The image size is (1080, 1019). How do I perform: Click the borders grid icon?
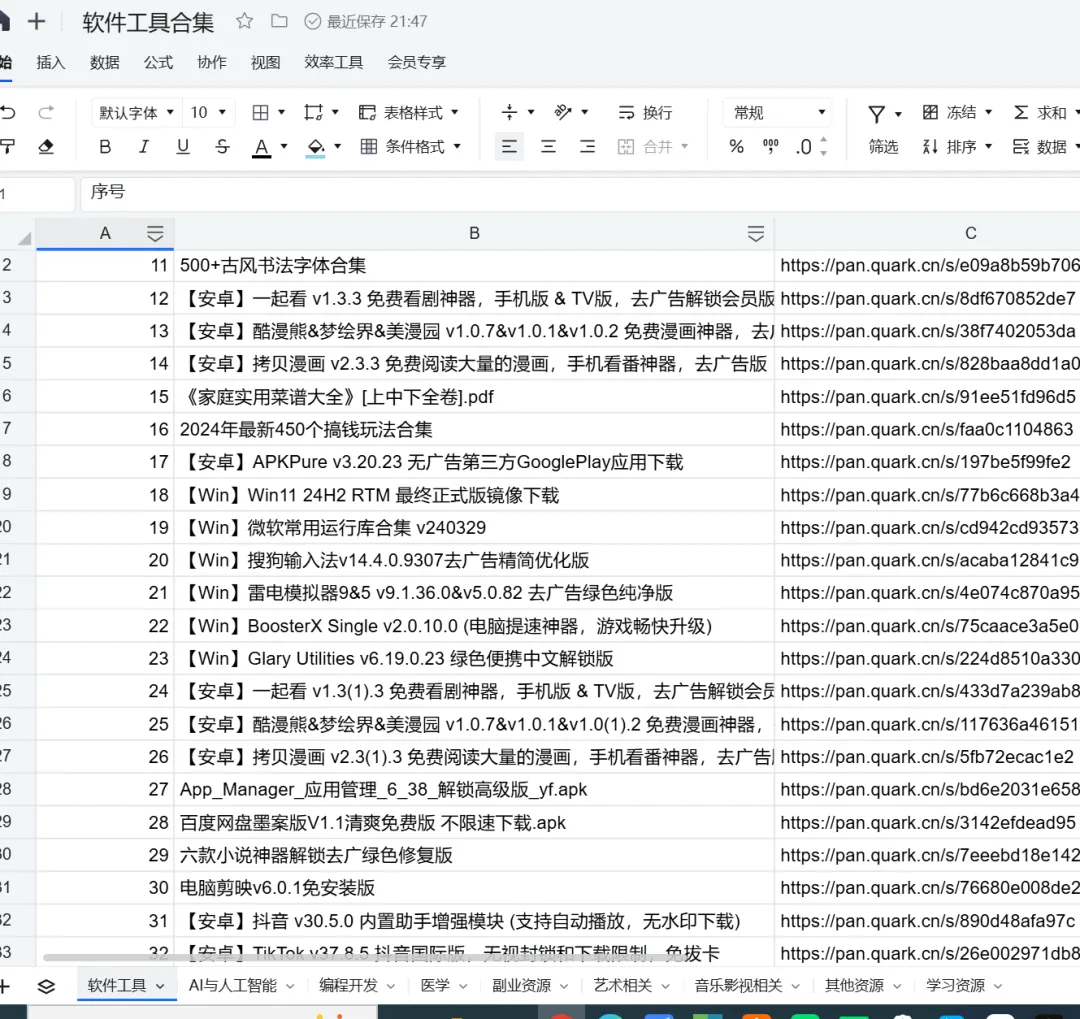pyautogui.click(x=260, y=112)
